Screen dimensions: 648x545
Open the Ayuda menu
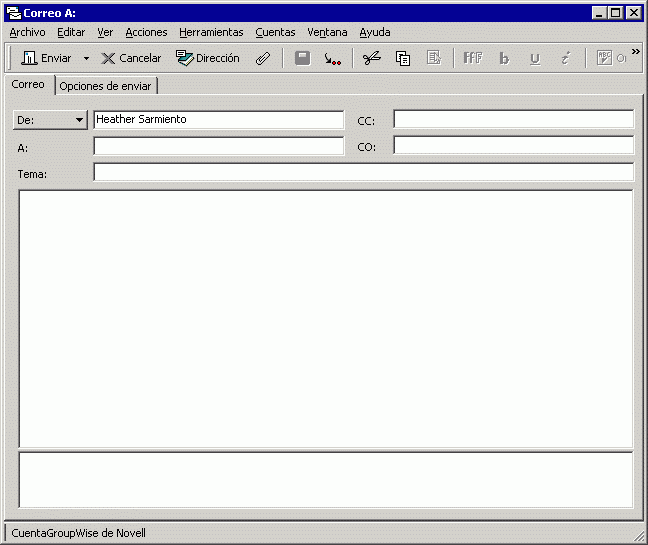375,32
